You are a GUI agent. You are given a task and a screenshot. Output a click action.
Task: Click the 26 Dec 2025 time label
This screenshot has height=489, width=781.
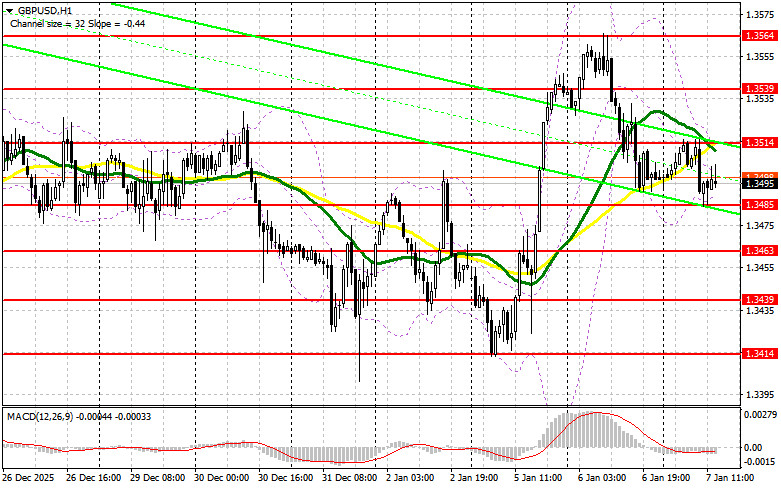coord(28,478)
